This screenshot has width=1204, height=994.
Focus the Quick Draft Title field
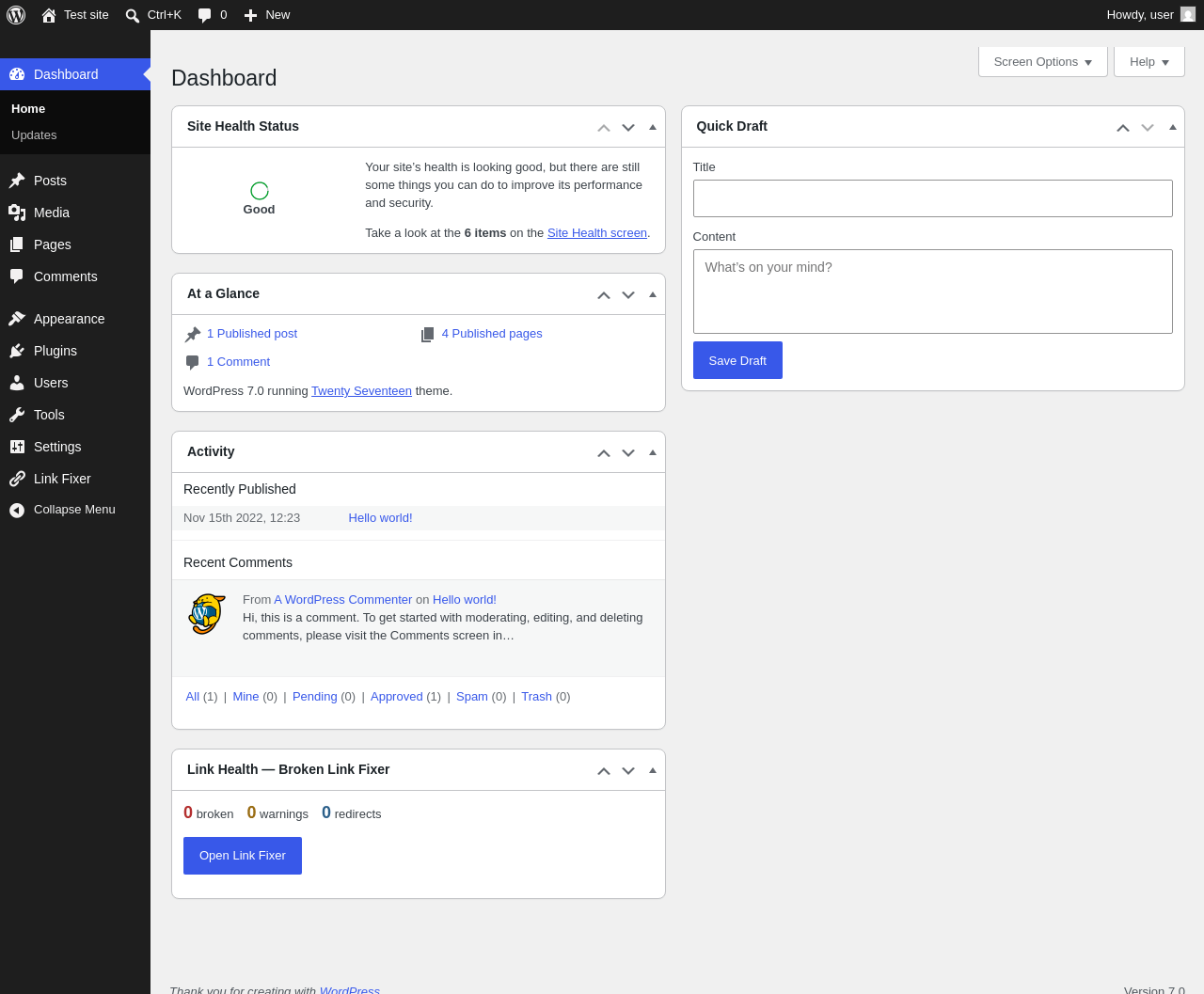pos(933,198)
